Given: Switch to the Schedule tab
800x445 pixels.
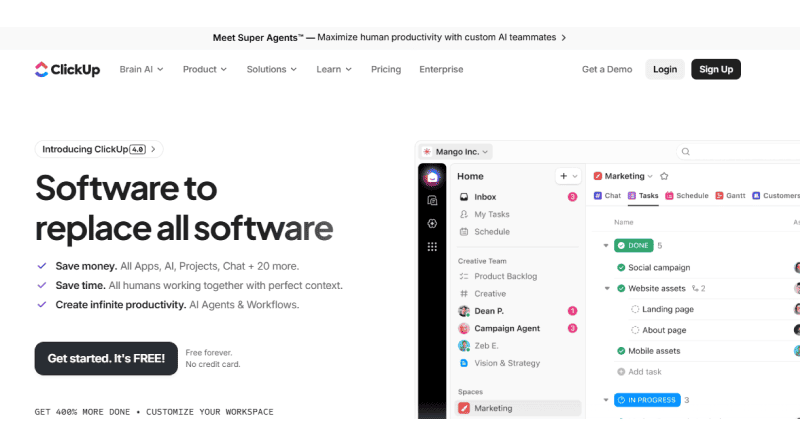Looking at the screenshot, I should coord(687,196).
